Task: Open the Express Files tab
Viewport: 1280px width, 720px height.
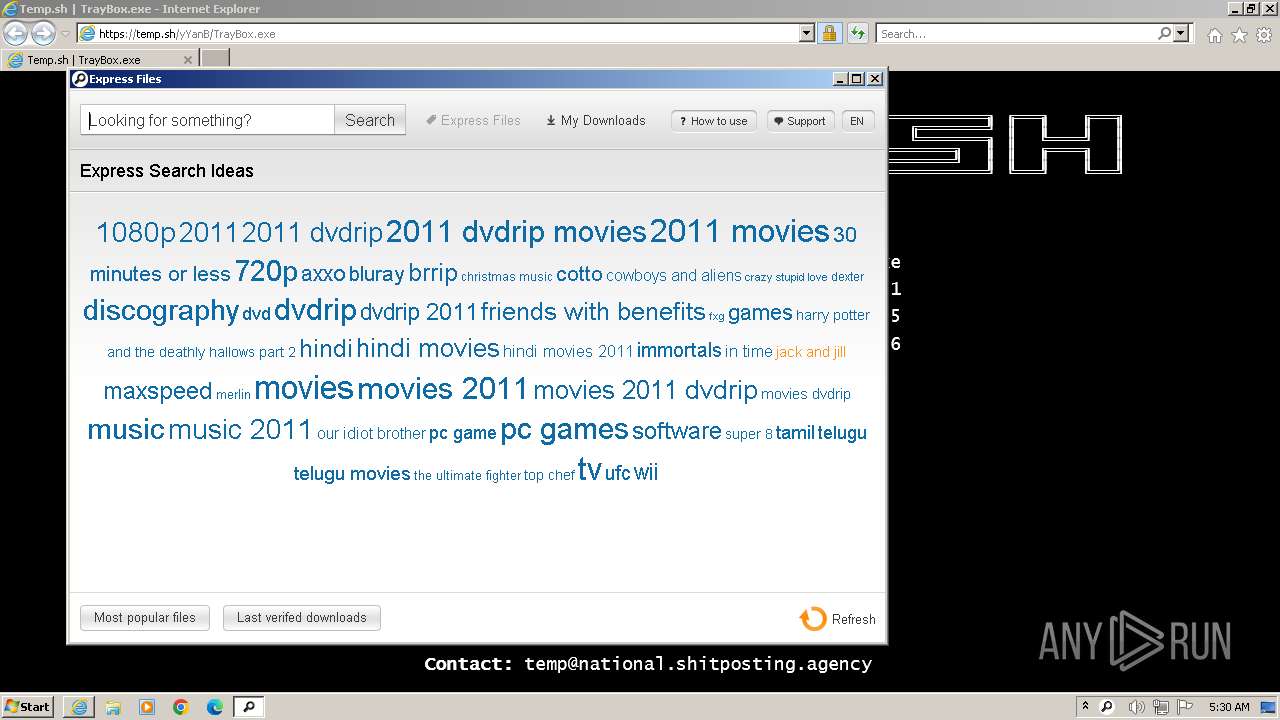Action: click(x=473, y=120)
